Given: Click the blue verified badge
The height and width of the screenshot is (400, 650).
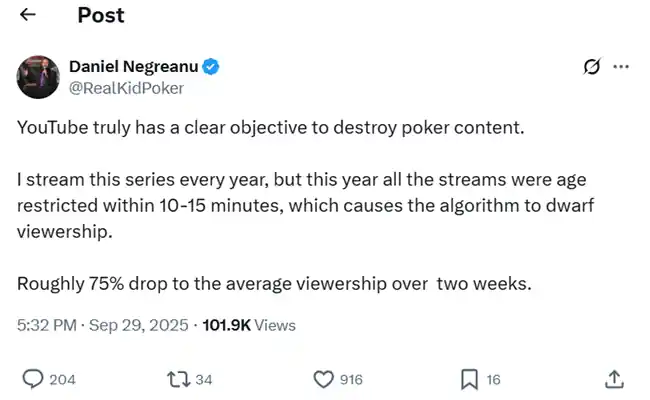Looking at the screenshot, I should (212, 67).
